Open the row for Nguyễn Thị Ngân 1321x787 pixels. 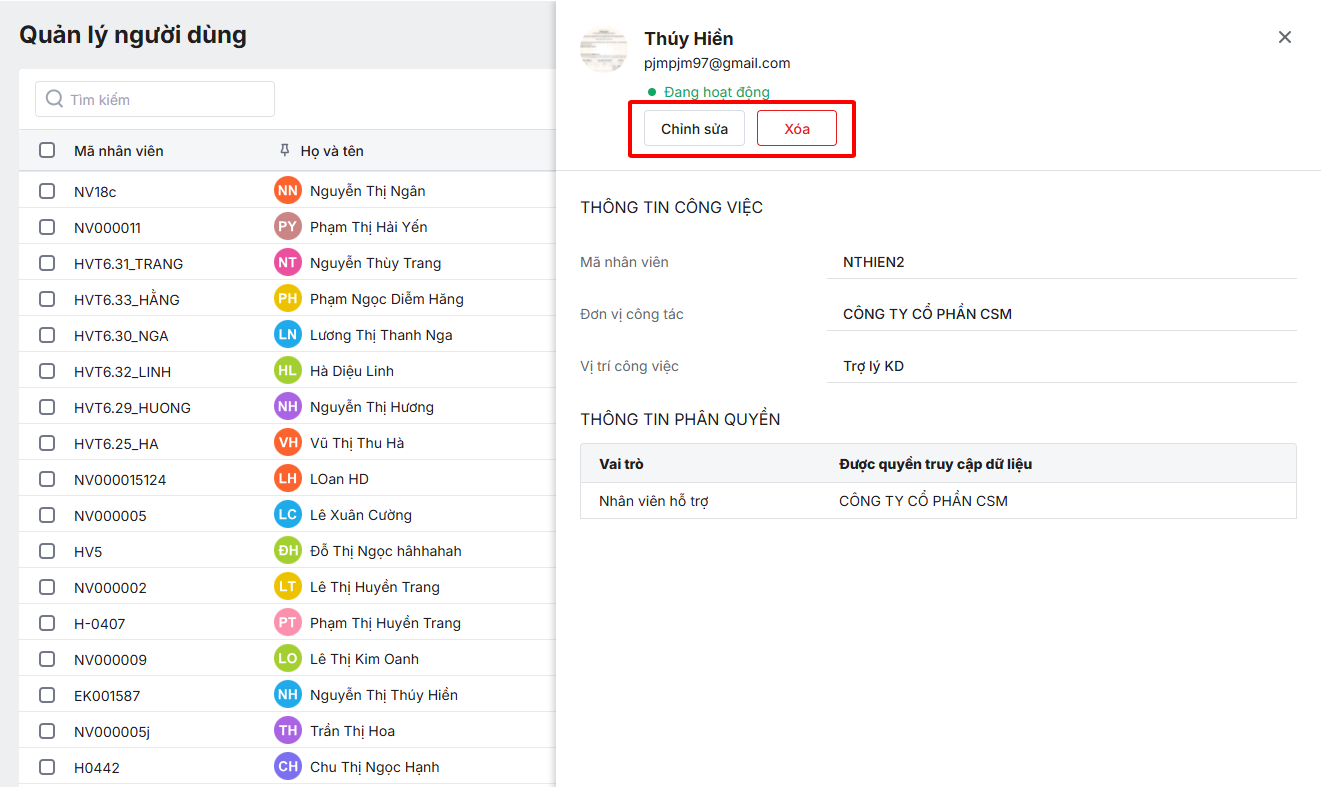pos(287,191)
